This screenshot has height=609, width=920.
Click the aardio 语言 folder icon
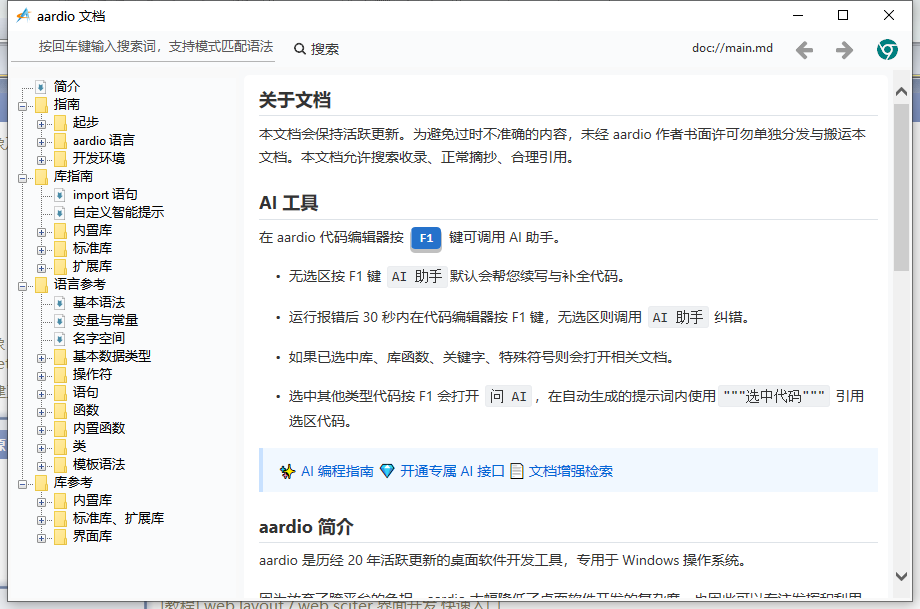click(60, 141)
